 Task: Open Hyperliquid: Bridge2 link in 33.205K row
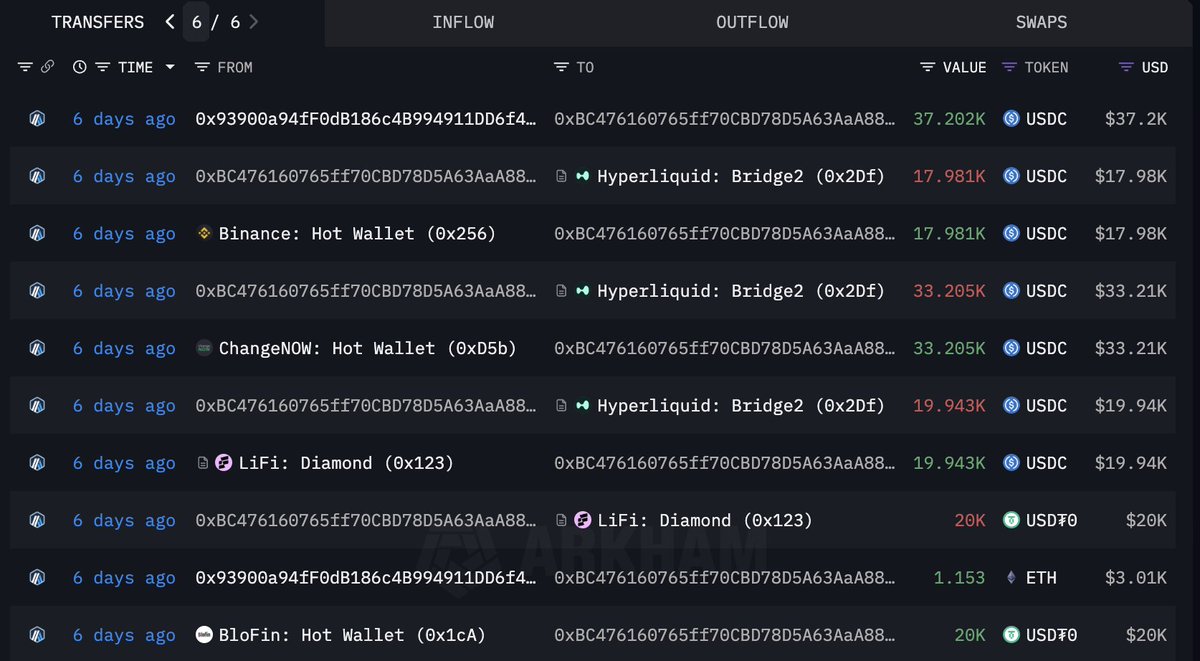pos(741,291)
